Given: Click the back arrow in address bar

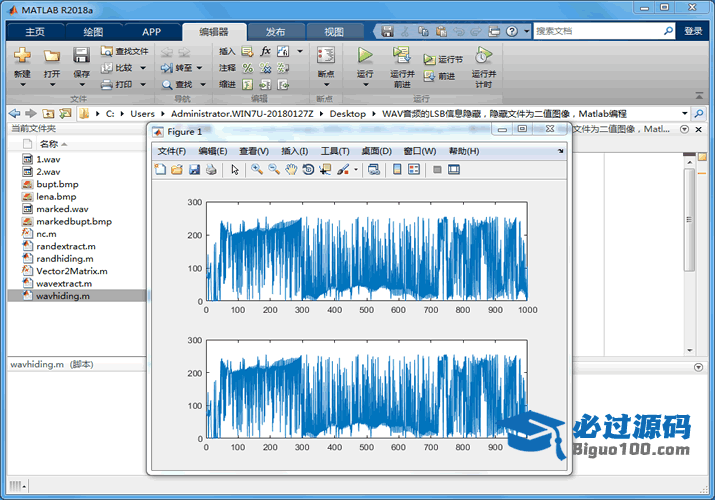Looking at the screenshot, I should (14, 113).
